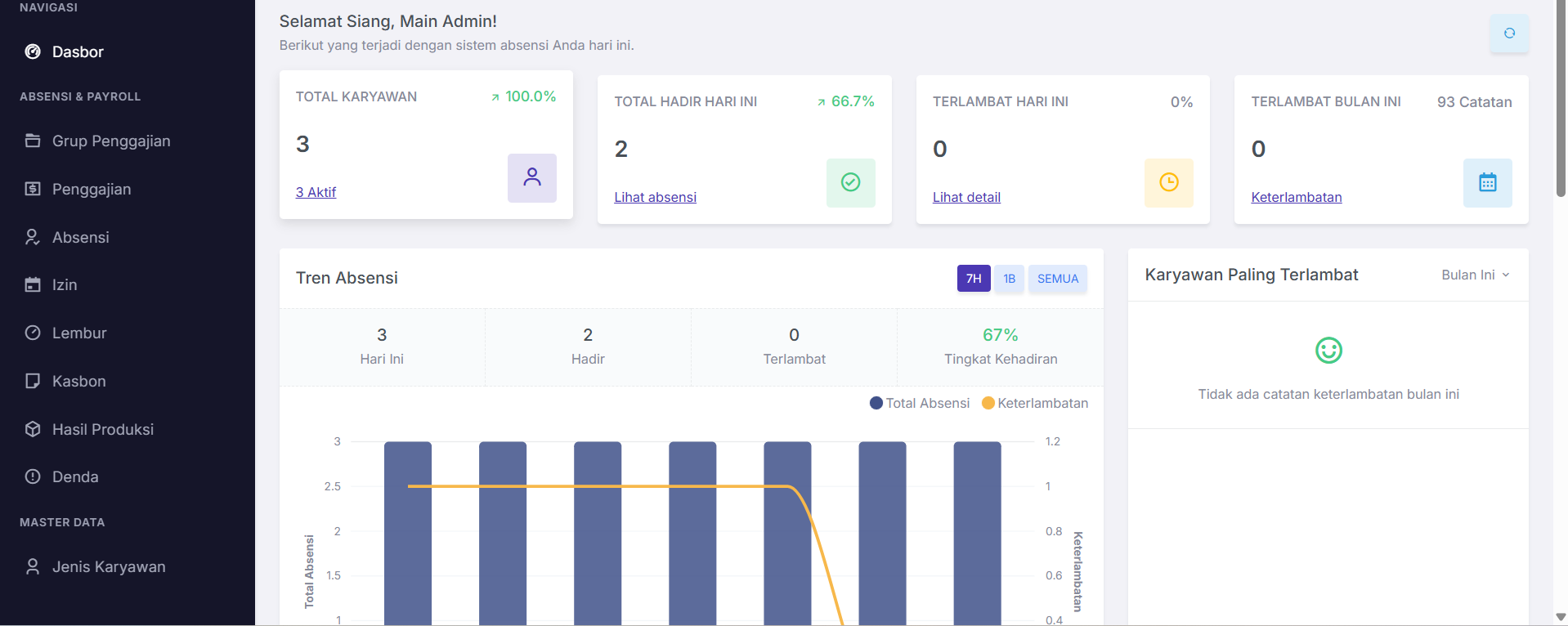Click the Penggajian money icon

(33, 189)
